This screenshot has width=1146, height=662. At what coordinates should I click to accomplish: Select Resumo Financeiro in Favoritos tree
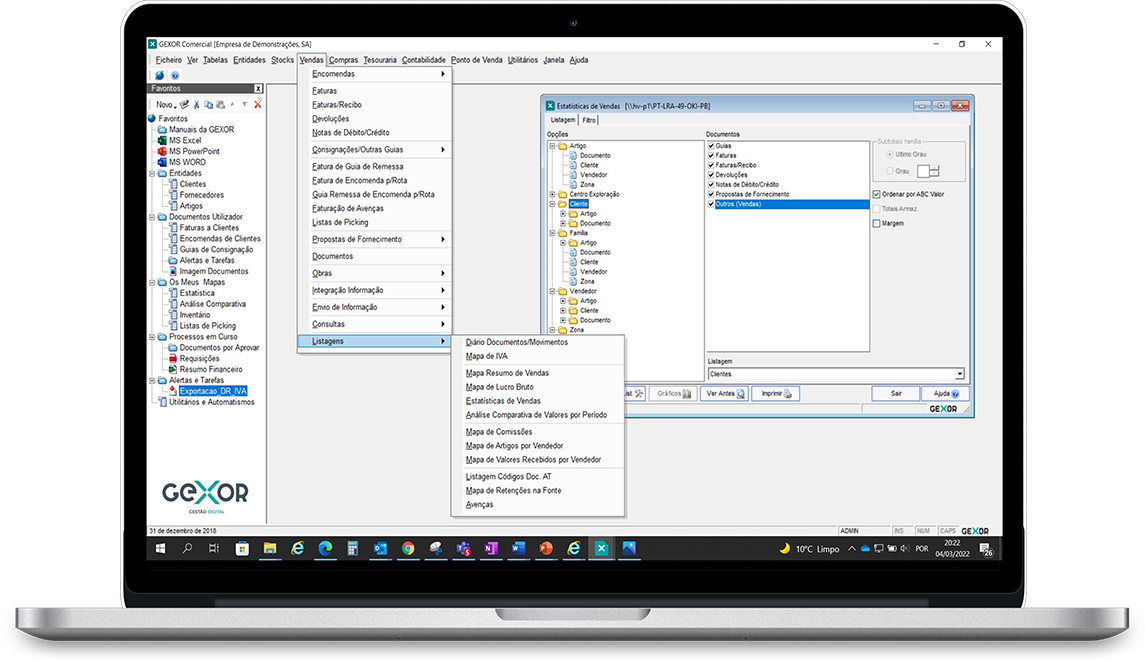pyautogui.click(x=210, y=369)
